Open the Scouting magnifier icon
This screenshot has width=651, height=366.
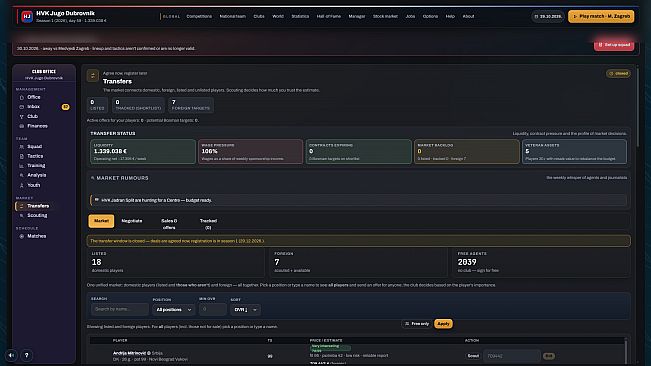point(22,216)
